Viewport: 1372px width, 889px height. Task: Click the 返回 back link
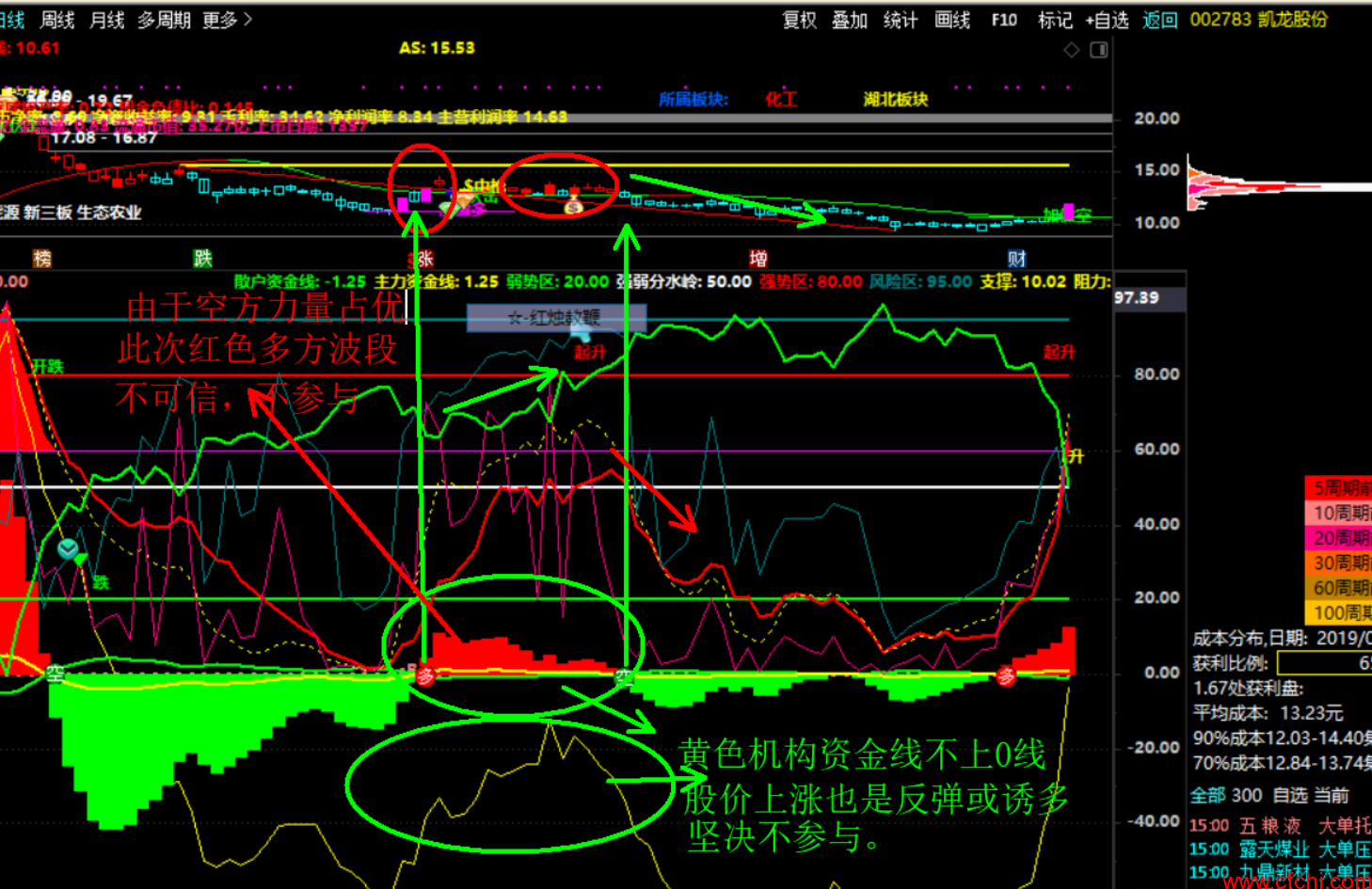tap(1160, 20)
